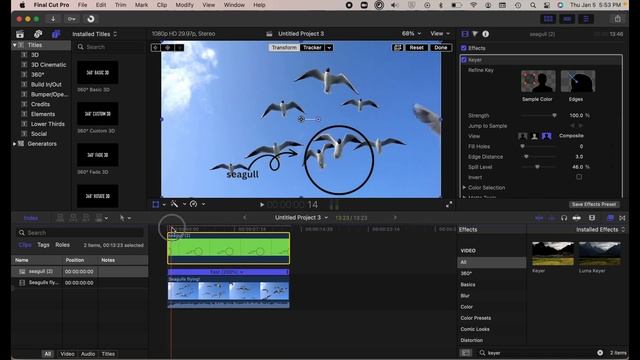Image resolution: width=640 pixels, height=360 pixels.
Task: Toggle the inspector layout button in toolbar
Action: [586, 19]
